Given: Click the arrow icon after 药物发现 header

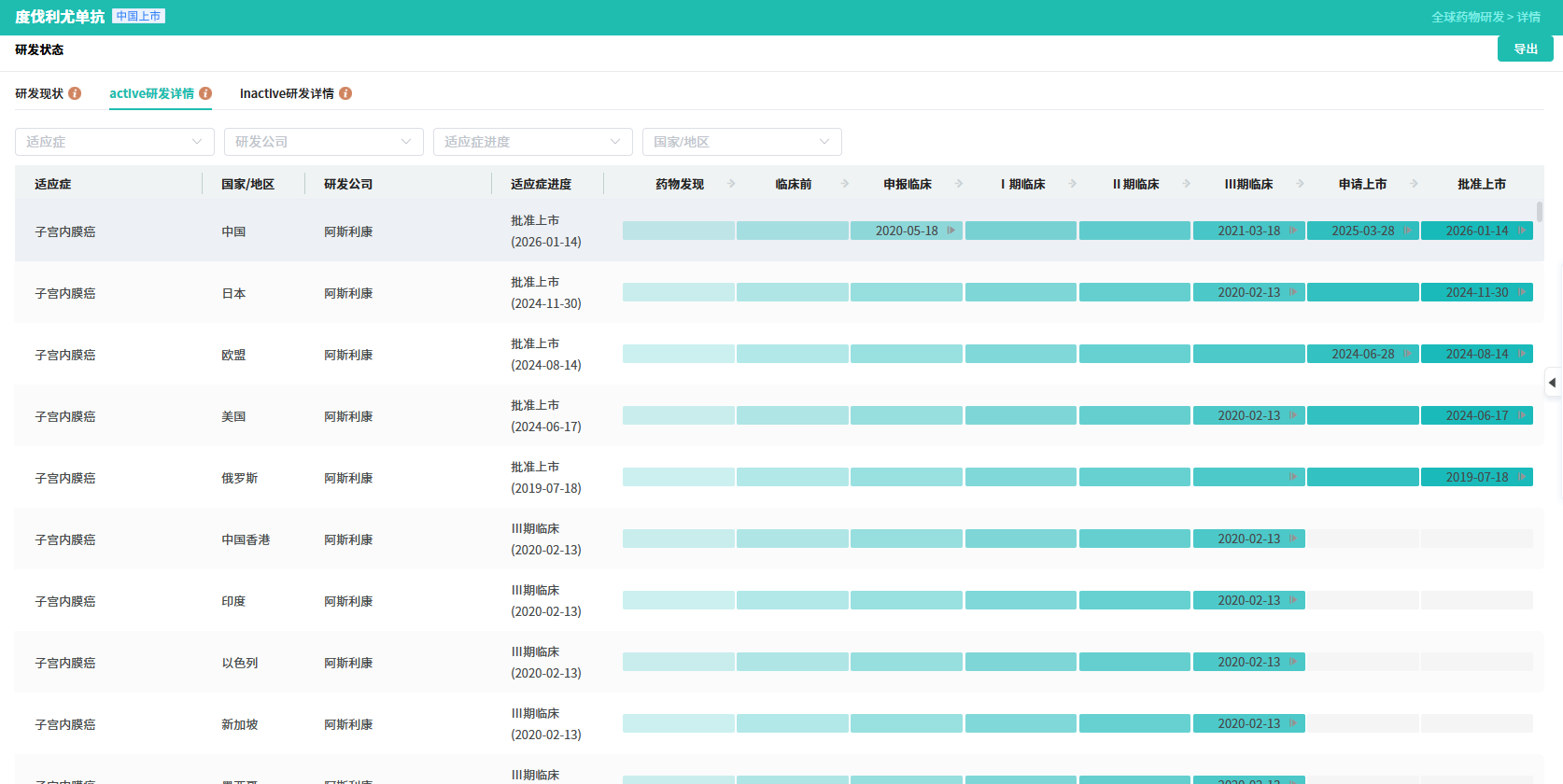Looking at the screenshot, I should coord(731,184).
